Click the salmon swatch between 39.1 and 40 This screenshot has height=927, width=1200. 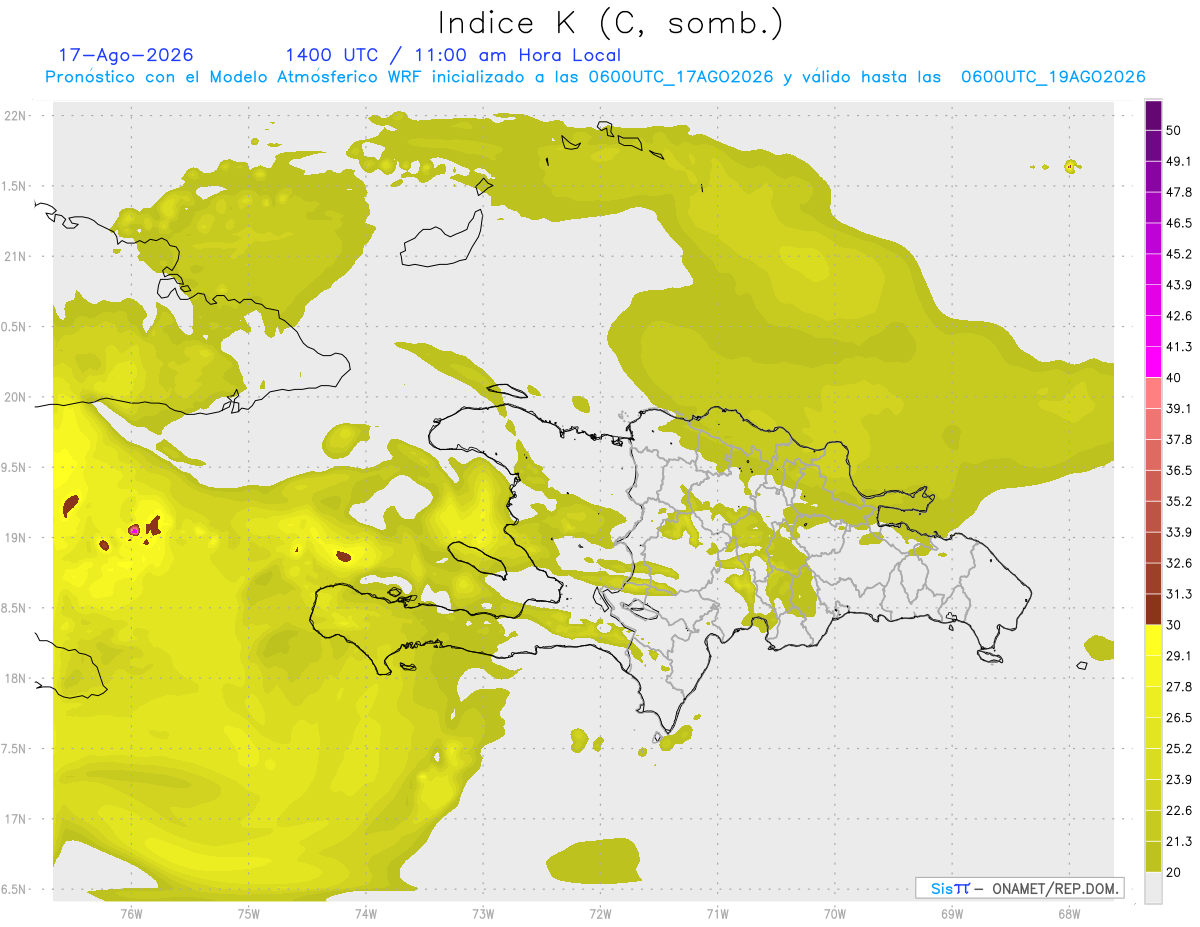[1153, 393]
